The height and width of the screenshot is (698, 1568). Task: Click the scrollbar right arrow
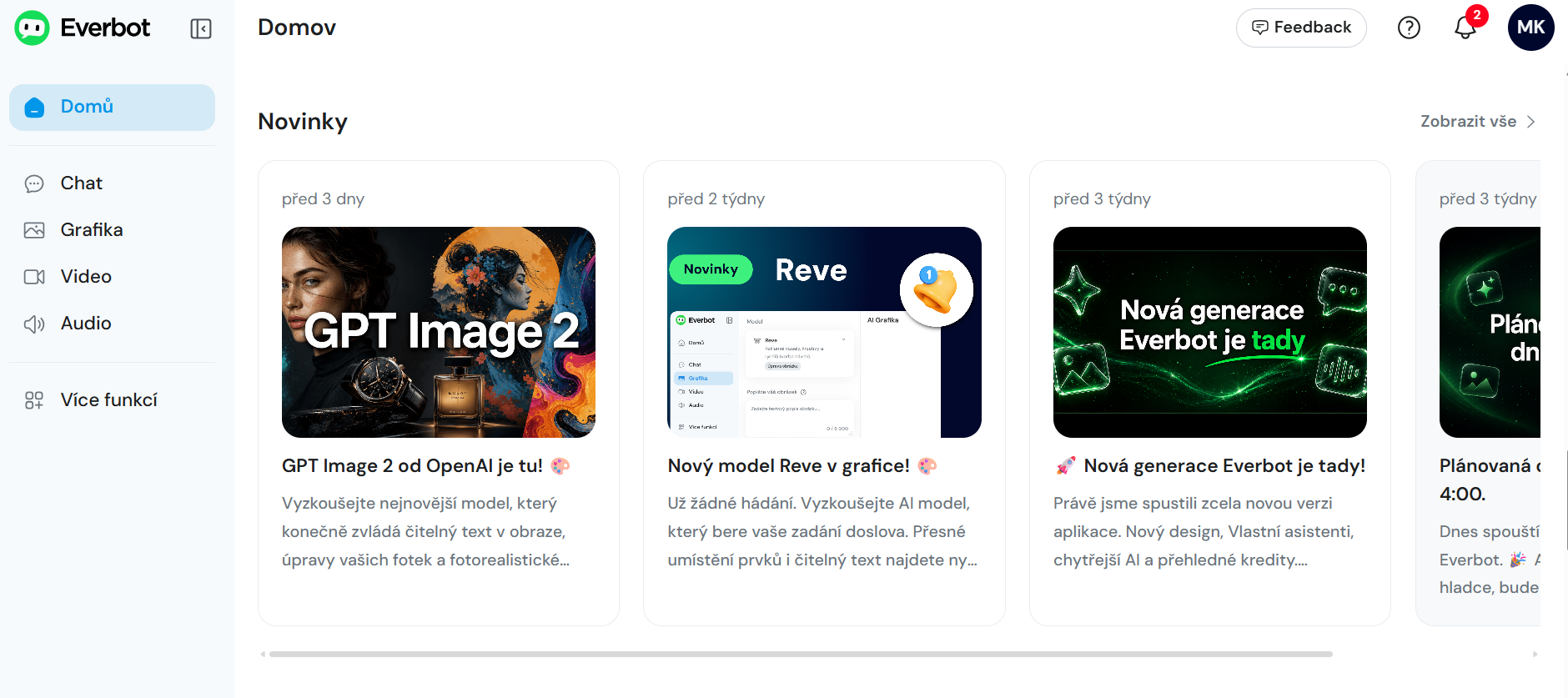click(1535, 655)
